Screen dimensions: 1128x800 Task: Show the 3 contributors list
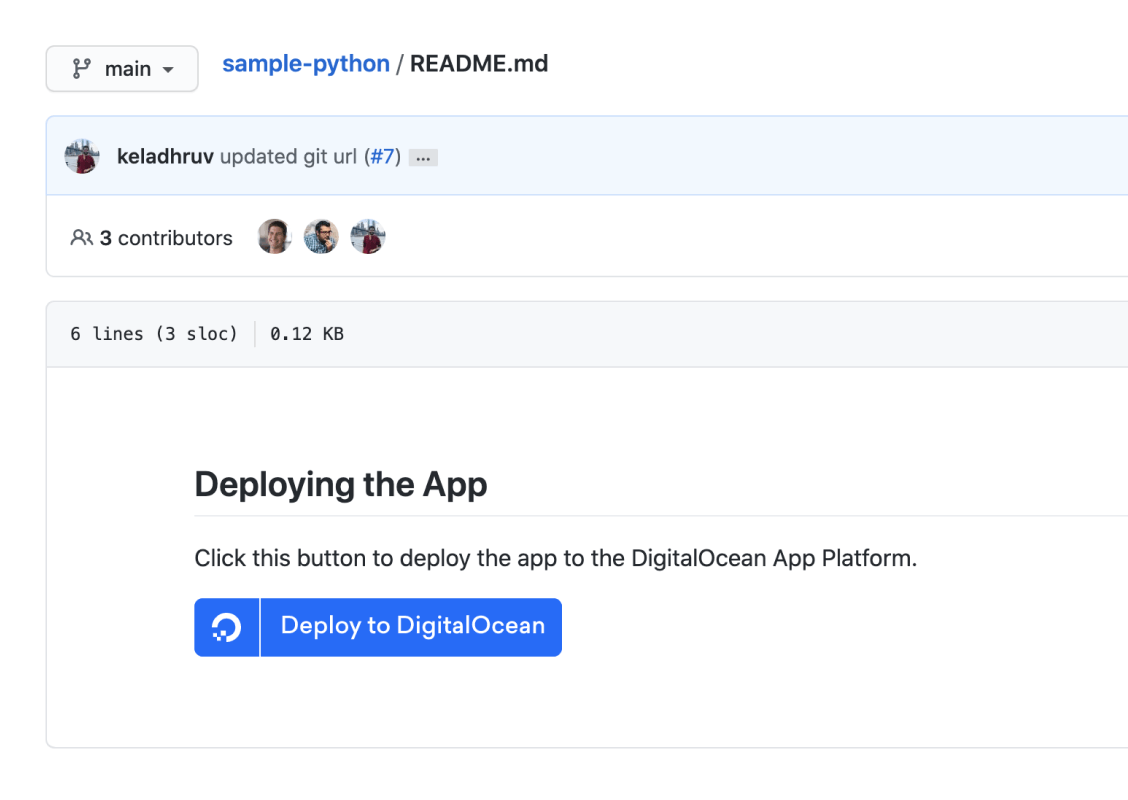[165, 238]
